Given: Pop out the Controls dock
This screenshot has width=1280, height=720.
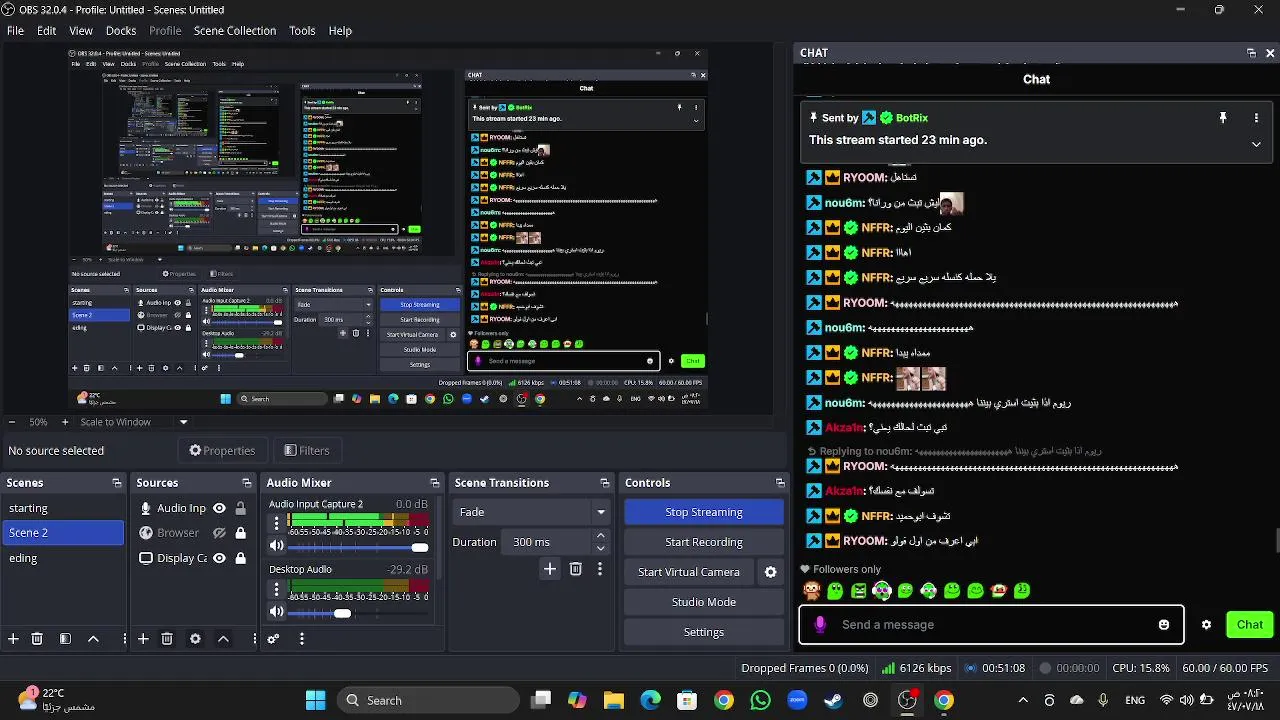Looking at the screenshot, I should 780,483.
